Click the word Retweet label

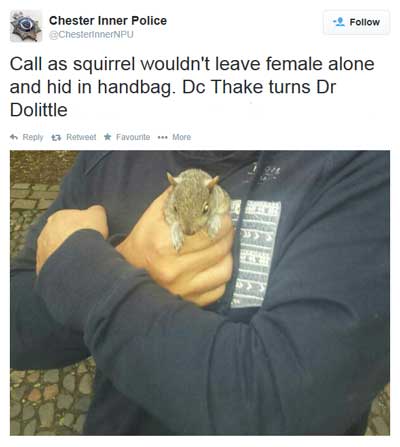coord(81,137)
